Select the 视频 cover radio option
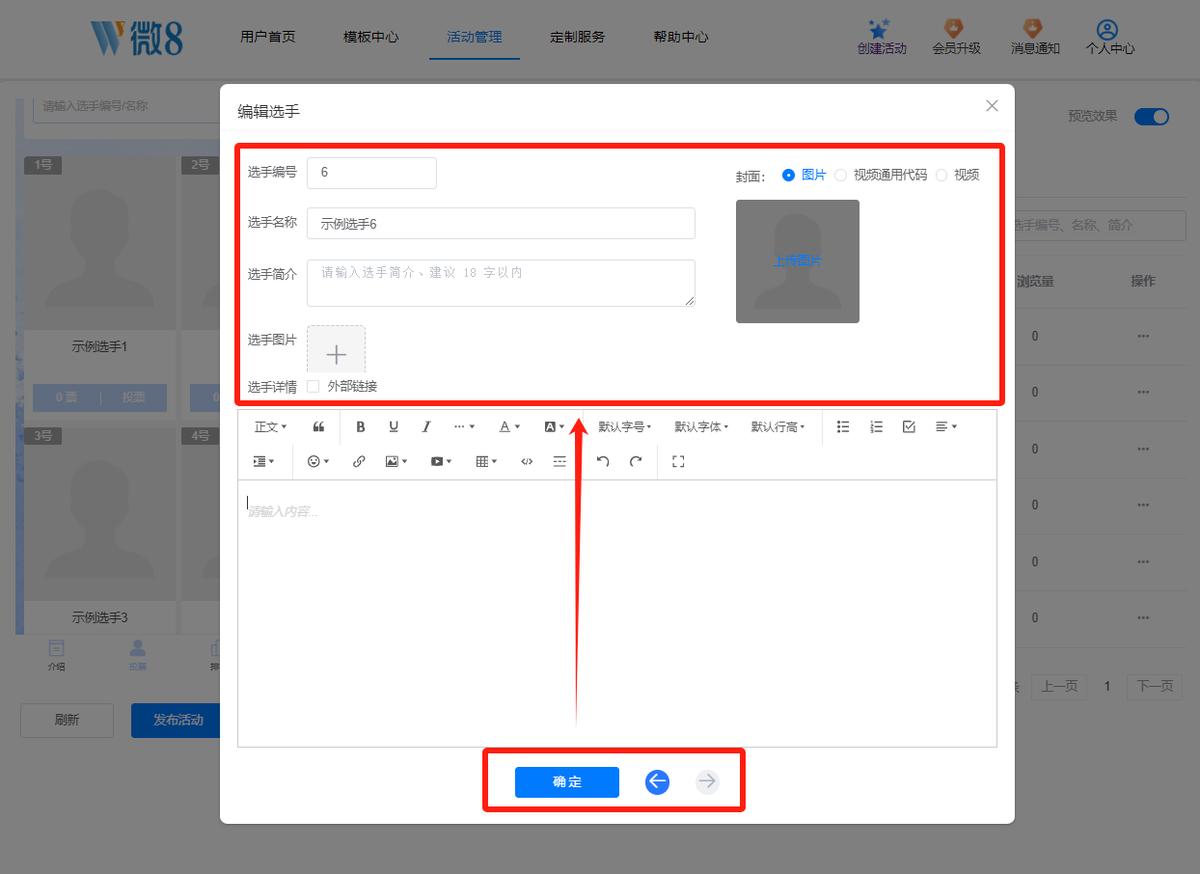This screenshot has width=1200, height=874. pyautogui.click(x=941, y=175)
